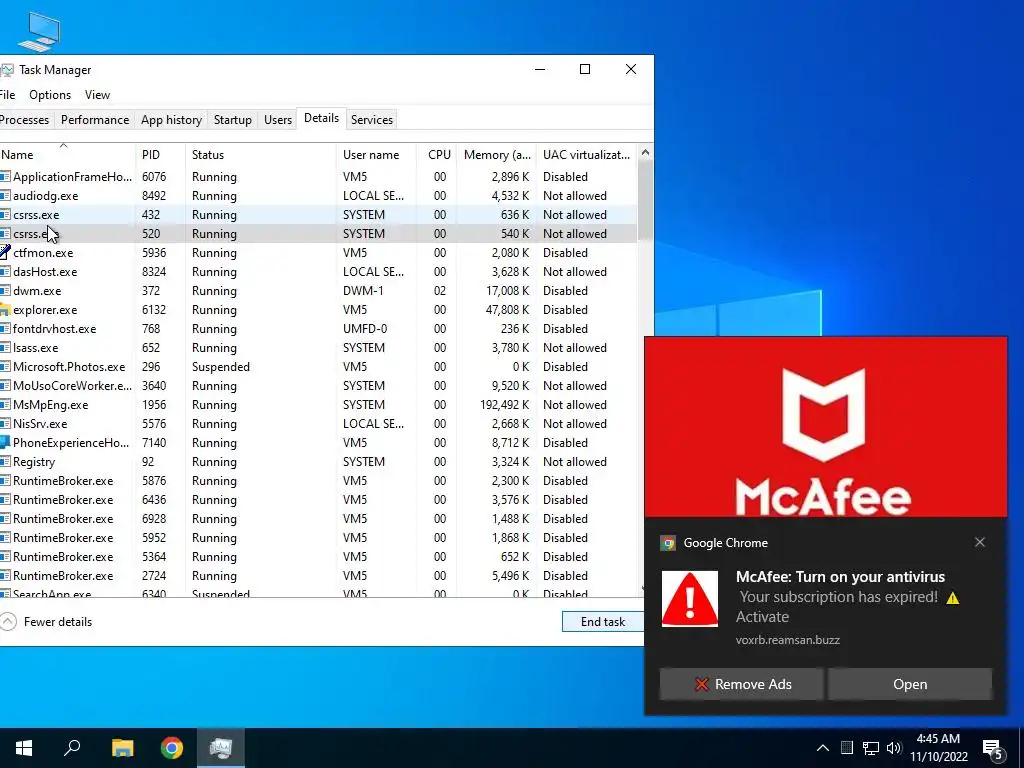Select the ApplicationFrameHost process row

[318, 177]
